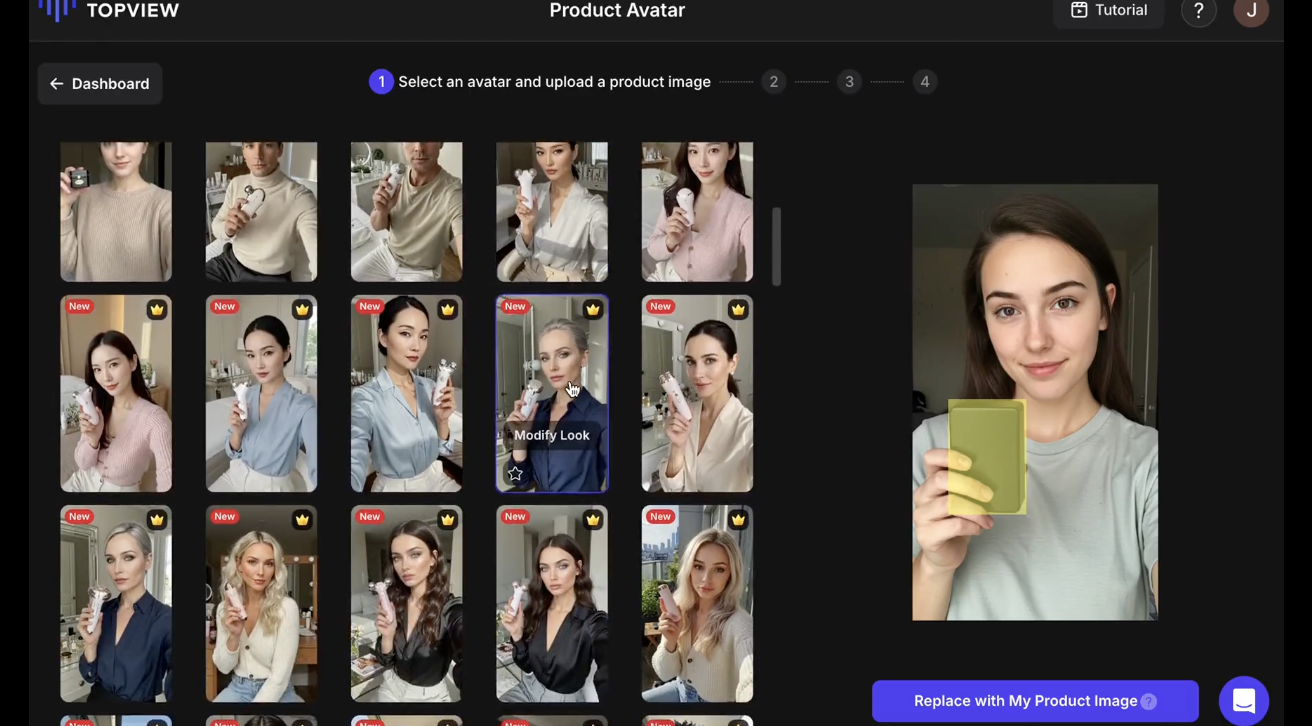The width and height of the screenshot is (1312, 726).
Task: Select the man in tan t-shirt avatar
Action: (x=407, y=211)
